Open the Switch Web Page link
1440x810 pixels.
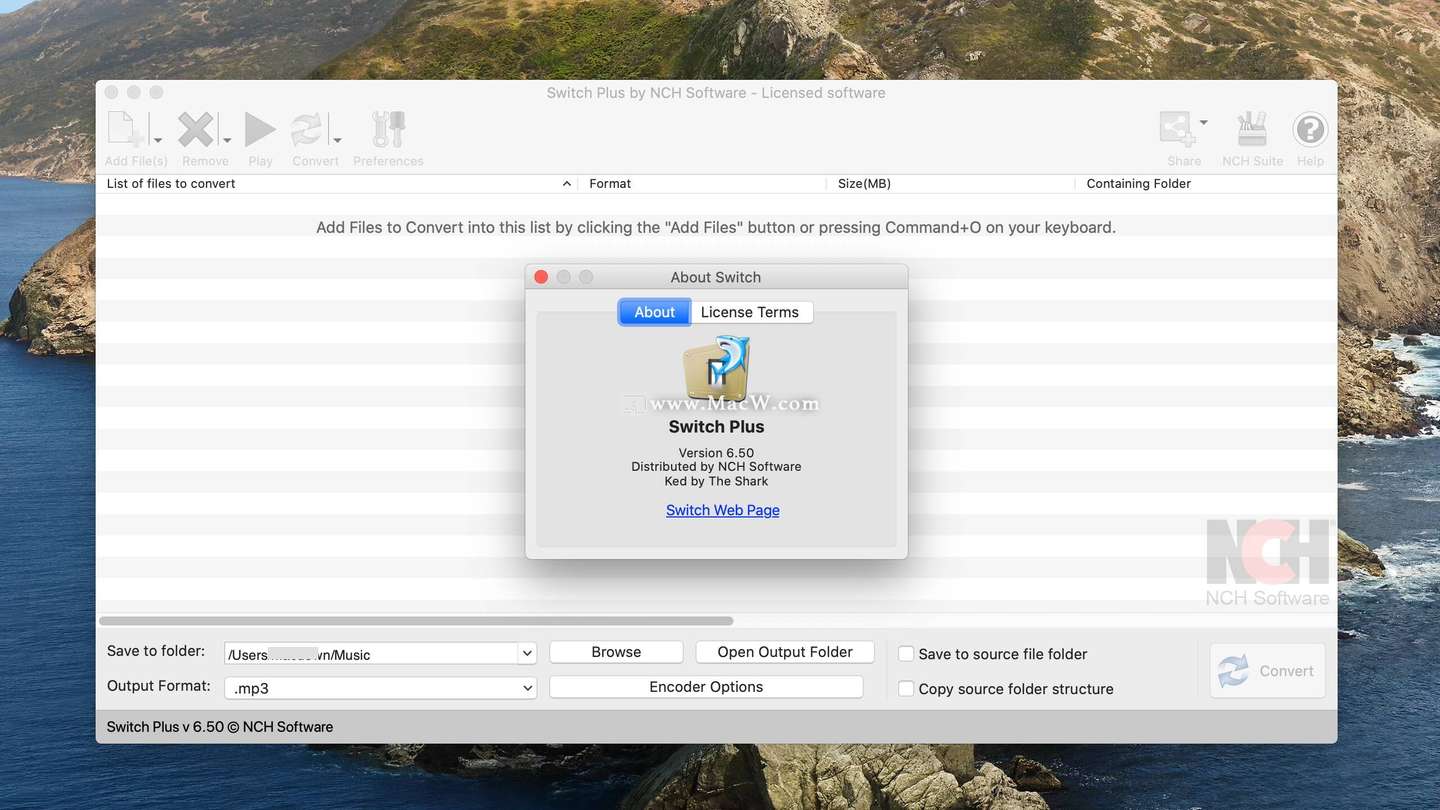click(x=723, y=510)
